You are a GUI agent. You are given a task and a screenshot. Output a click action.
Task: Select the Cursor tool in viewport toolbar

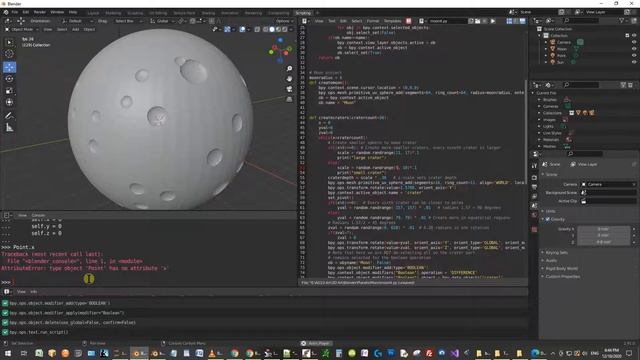[9, 54]
